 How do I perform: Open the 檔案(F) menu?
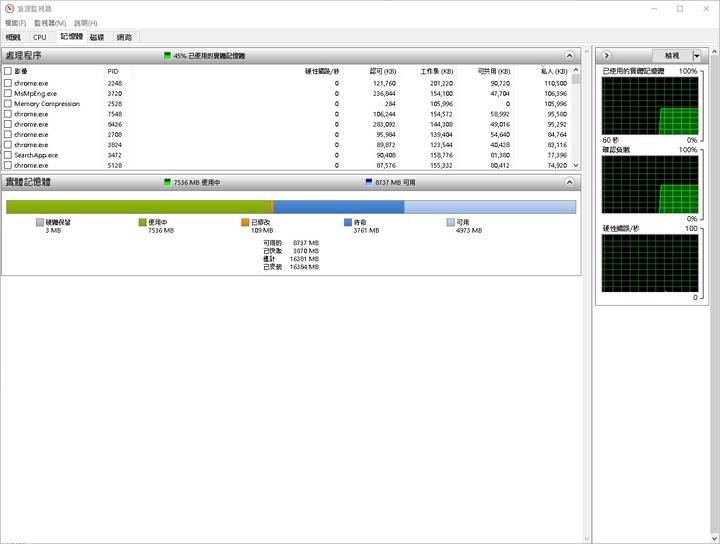pyautogui.click(x=16, y=23)
